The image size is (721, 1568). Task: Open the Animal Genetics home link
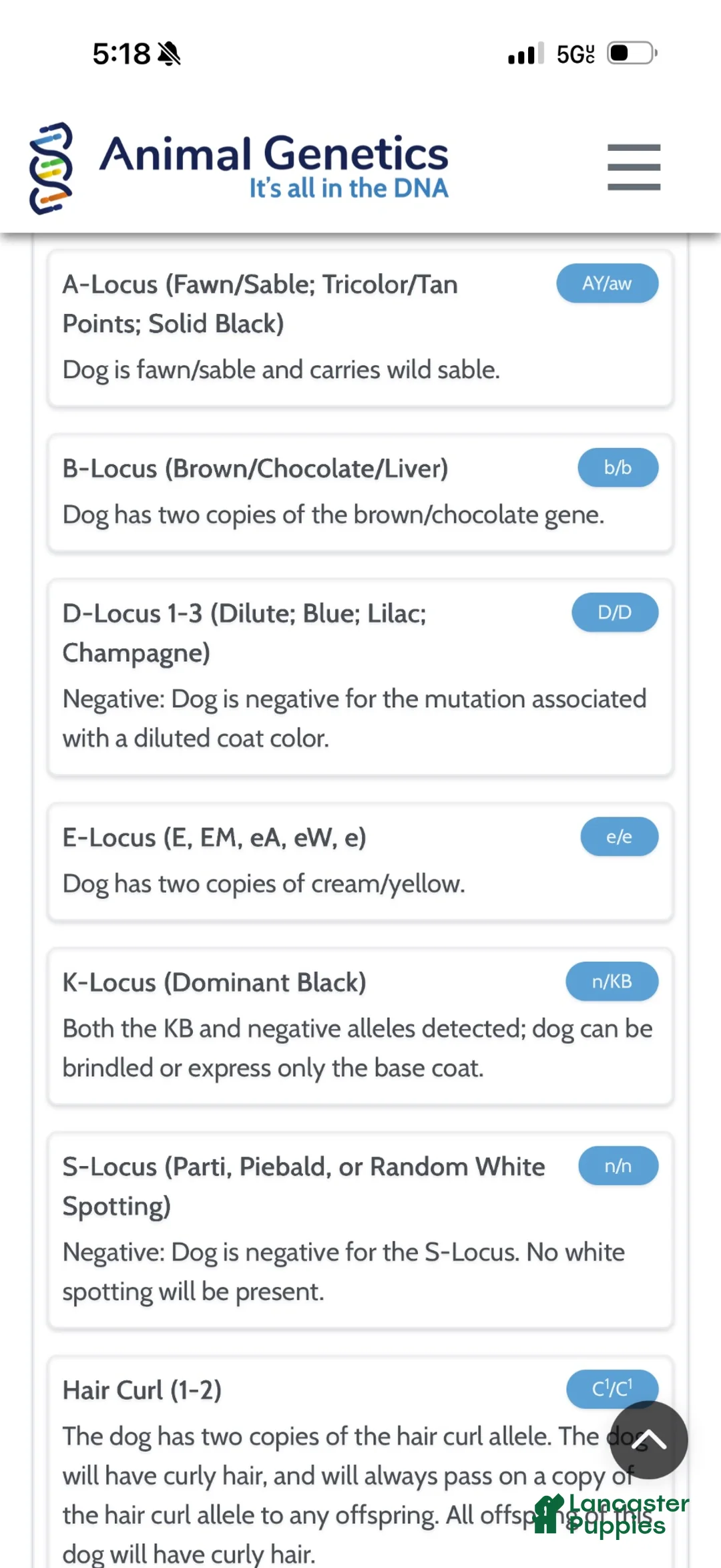274,167
